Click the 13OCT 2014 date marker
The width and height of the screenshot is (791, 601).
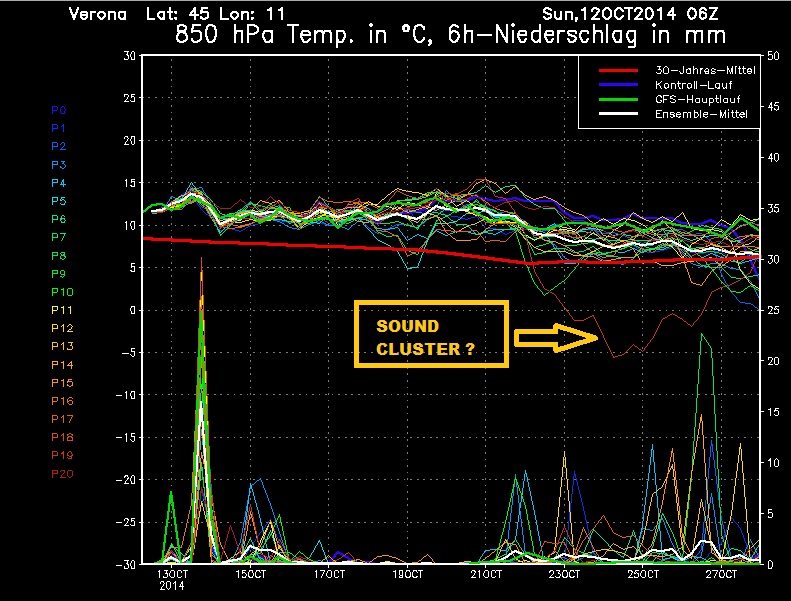coord(171,581)
